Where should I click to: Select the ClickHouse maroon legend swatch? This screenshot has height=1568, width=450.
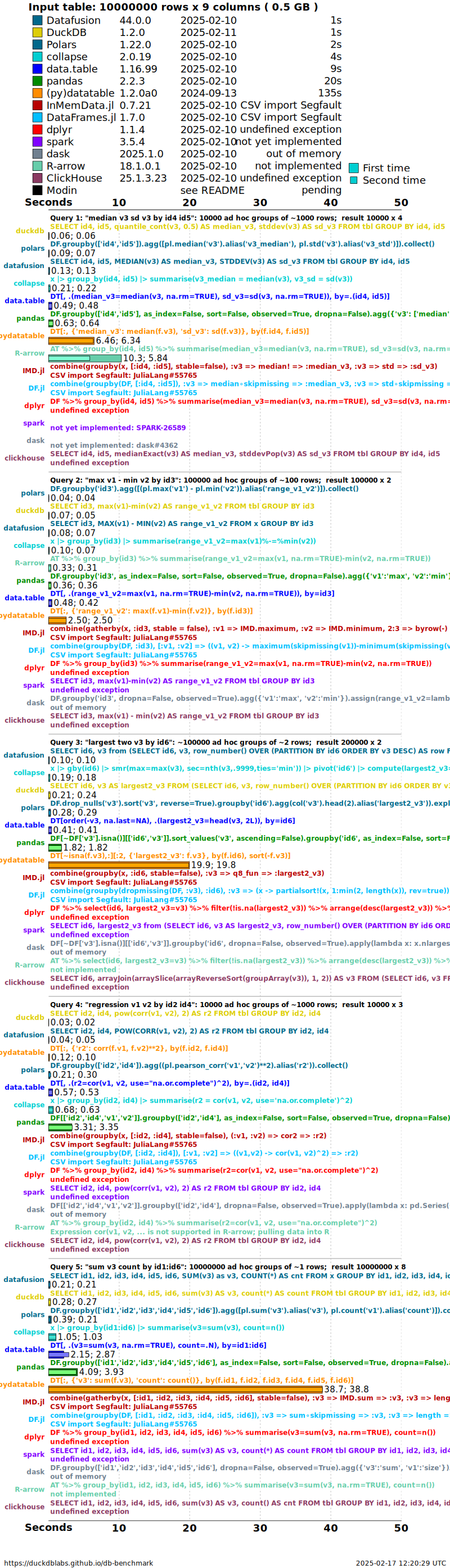37,178
